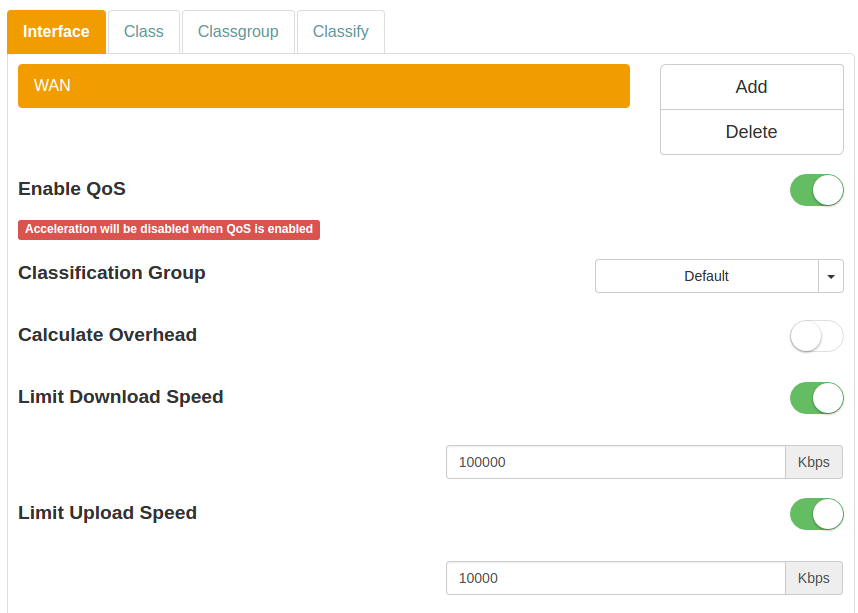
Task: Switch to the Class tab
Action: (x=143, y=32)
